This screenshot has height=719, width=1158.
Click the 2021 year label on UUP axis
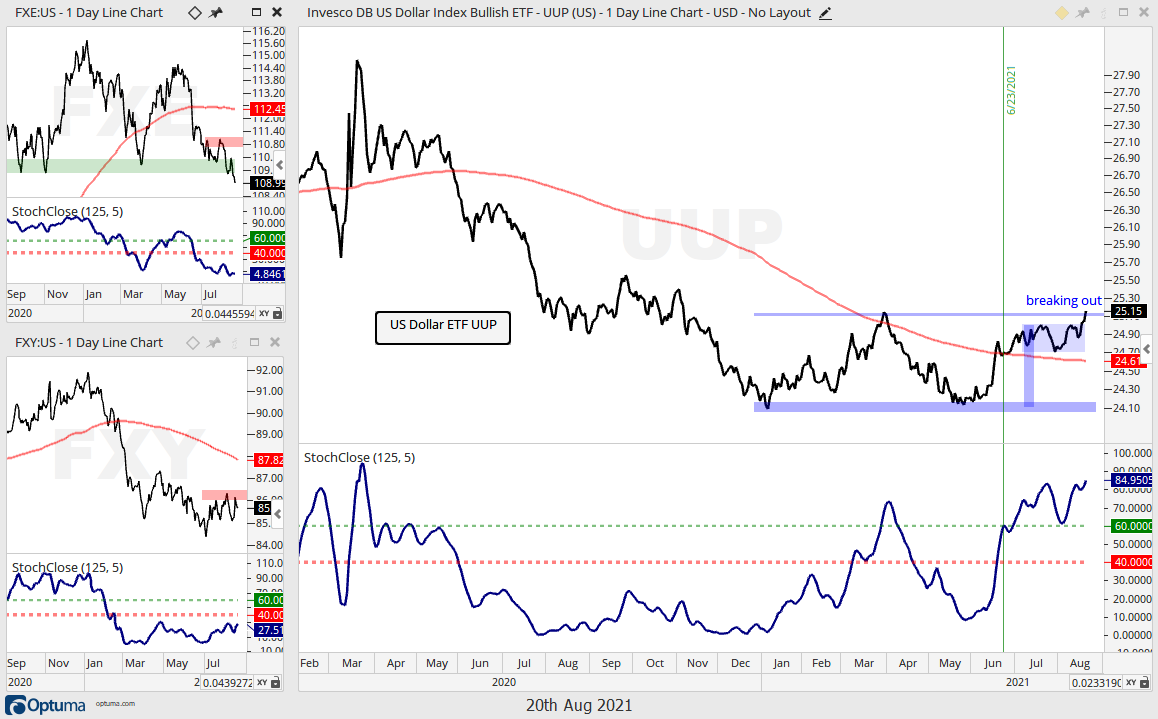(x=1017, y=682)
